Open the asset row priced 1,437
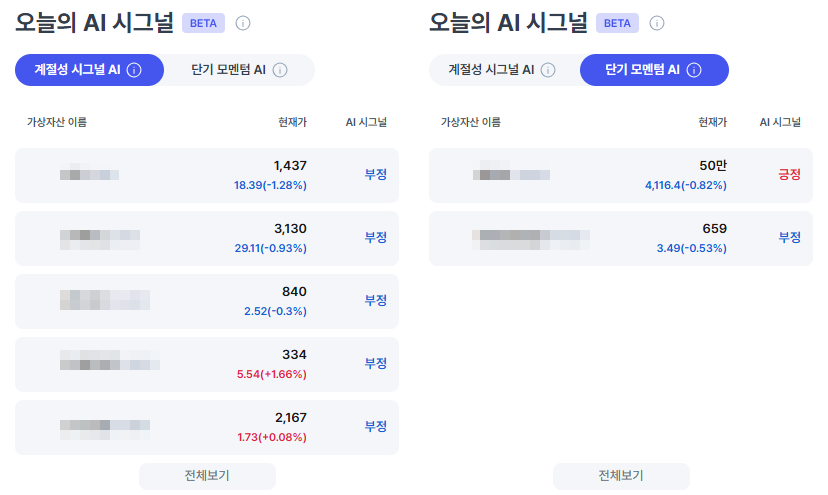Screen dimensions: 828x495 [207, 175]
